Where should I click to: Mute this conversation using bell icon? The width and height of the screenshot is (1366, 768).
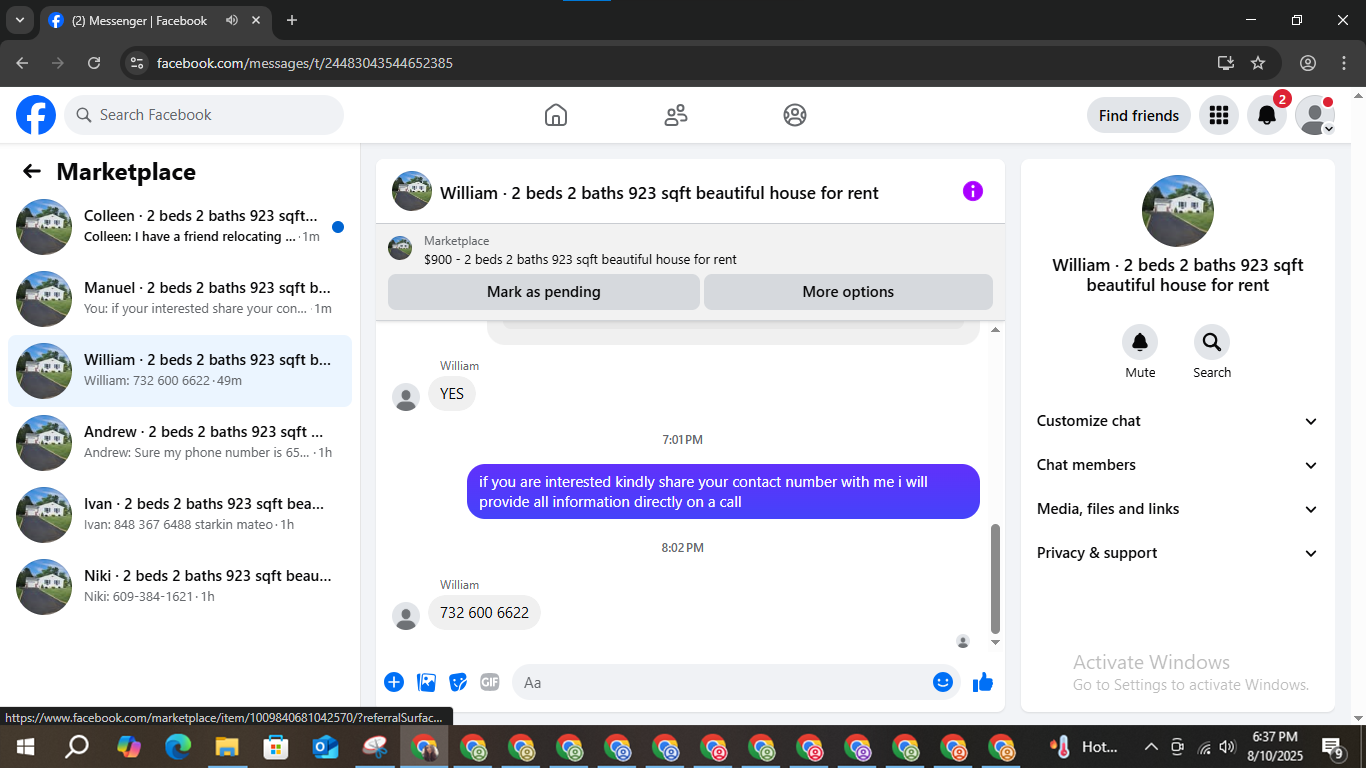(x=1140, y=343)
